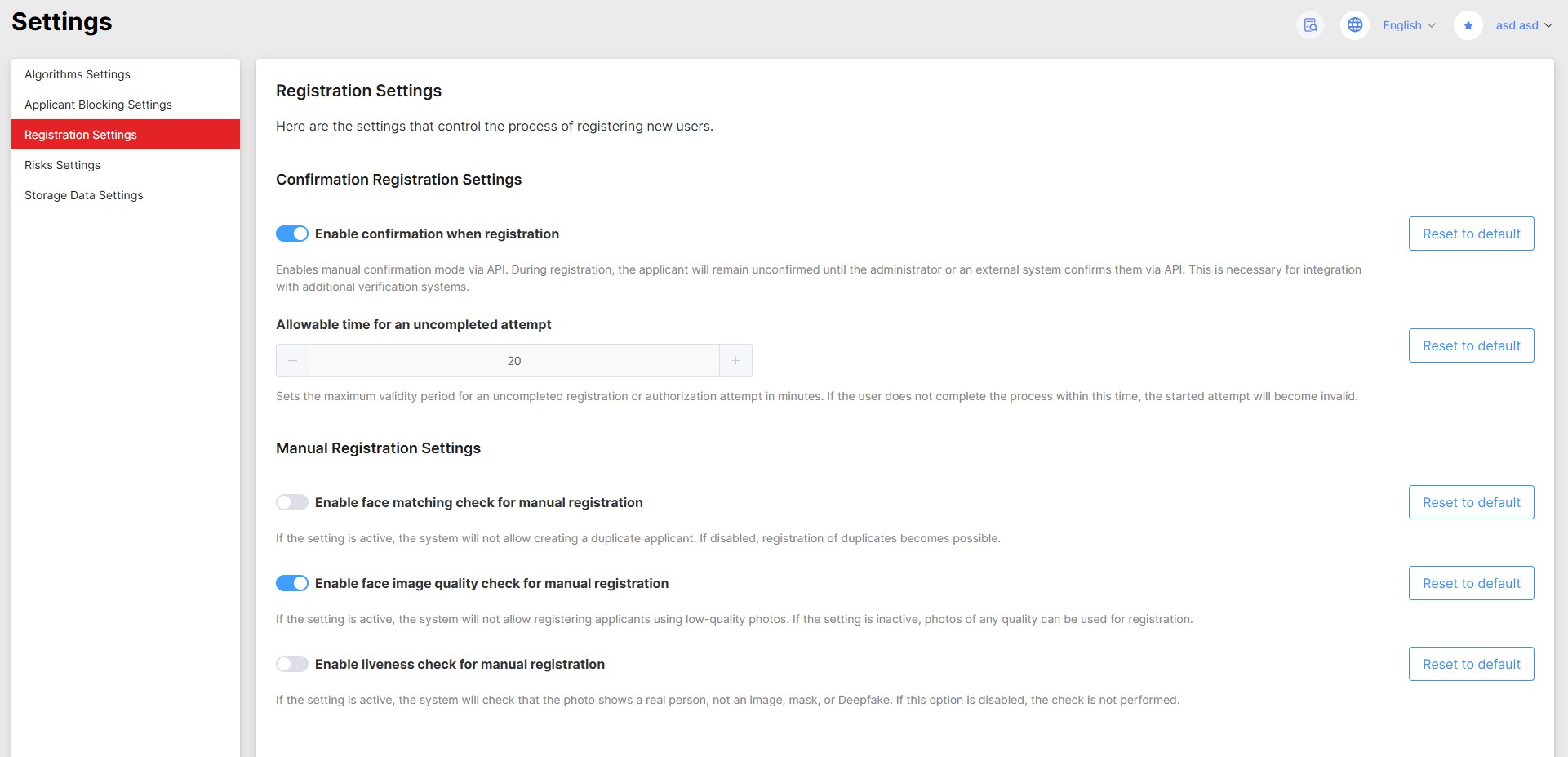Go to Applicant Blocking Settings
1568x757 pixels.
click(x=98, y=105)
